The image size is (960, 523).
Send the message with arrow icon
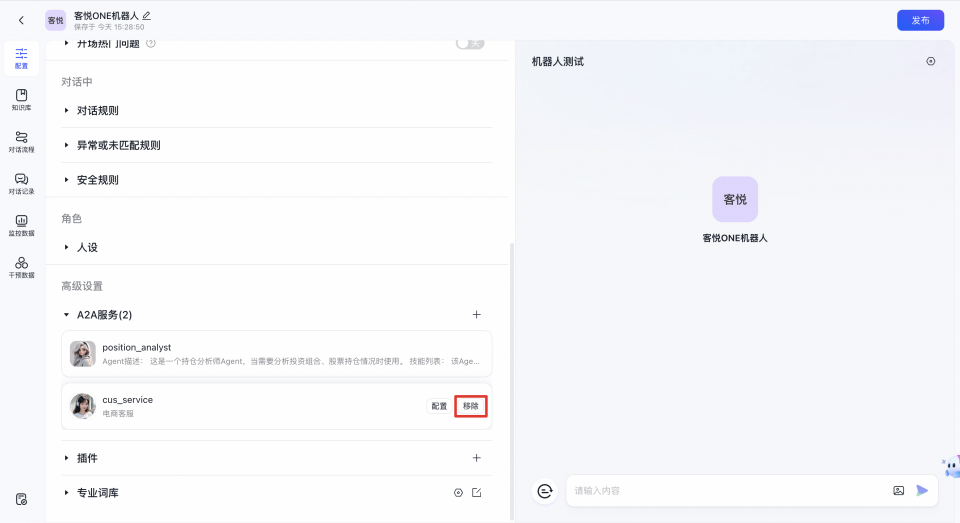tap(922, 491)
